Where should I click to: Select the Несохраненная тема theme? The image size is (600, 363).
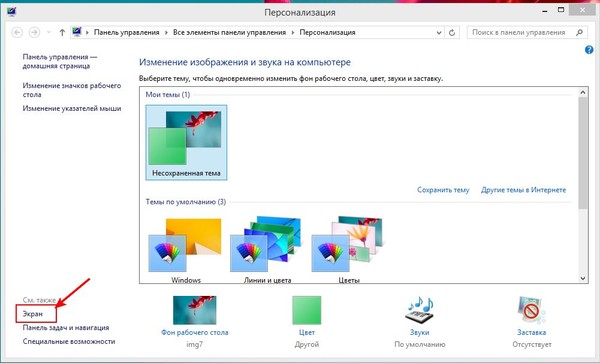[x=186, y=142]
